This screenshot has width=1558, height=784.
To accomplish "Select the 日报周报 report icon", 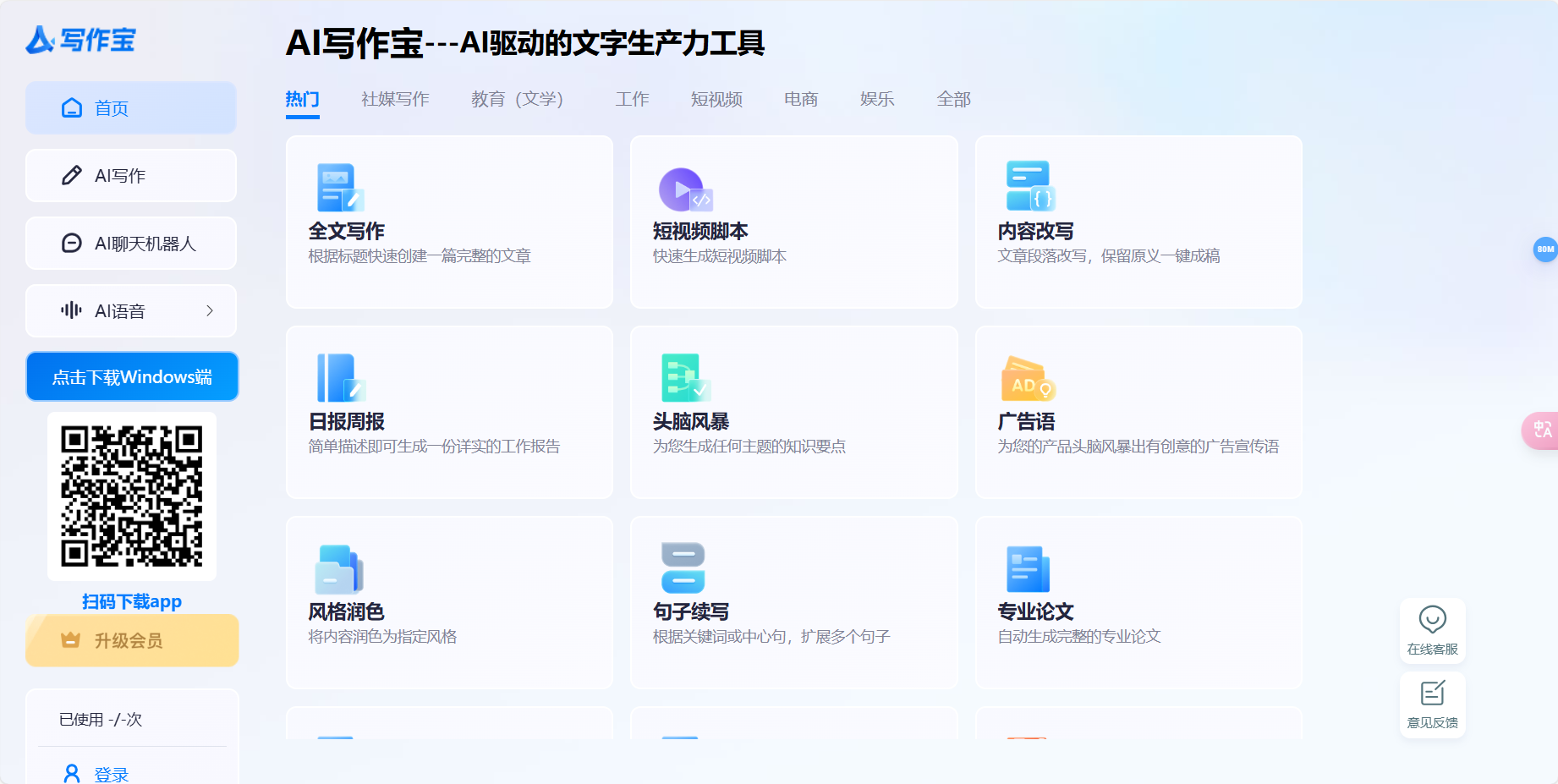I will [x=339, y=378].
